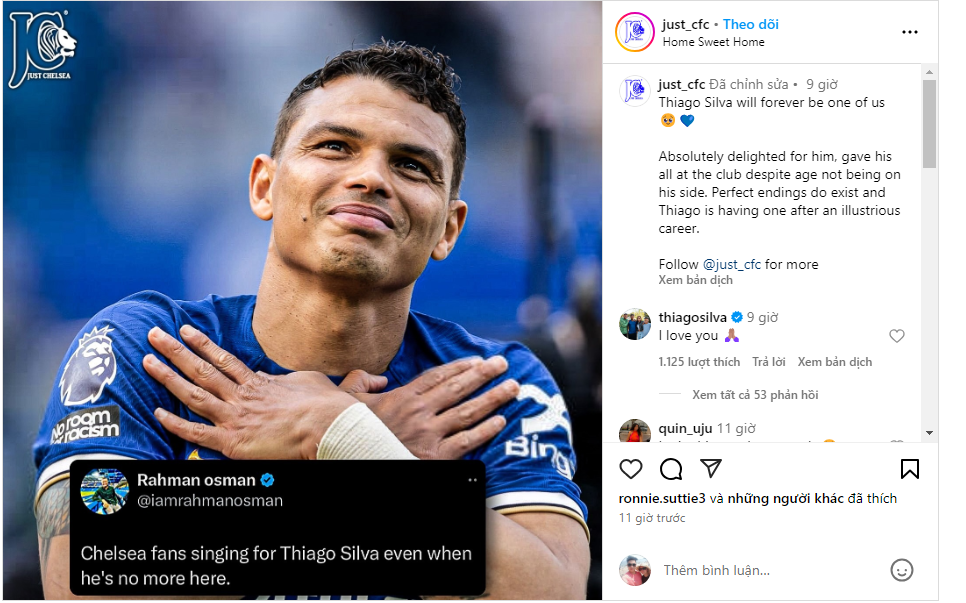This screenshot has width=966, height=603.
Task: Open the three-dot options menu of the post
Action: tap(909, 31)
